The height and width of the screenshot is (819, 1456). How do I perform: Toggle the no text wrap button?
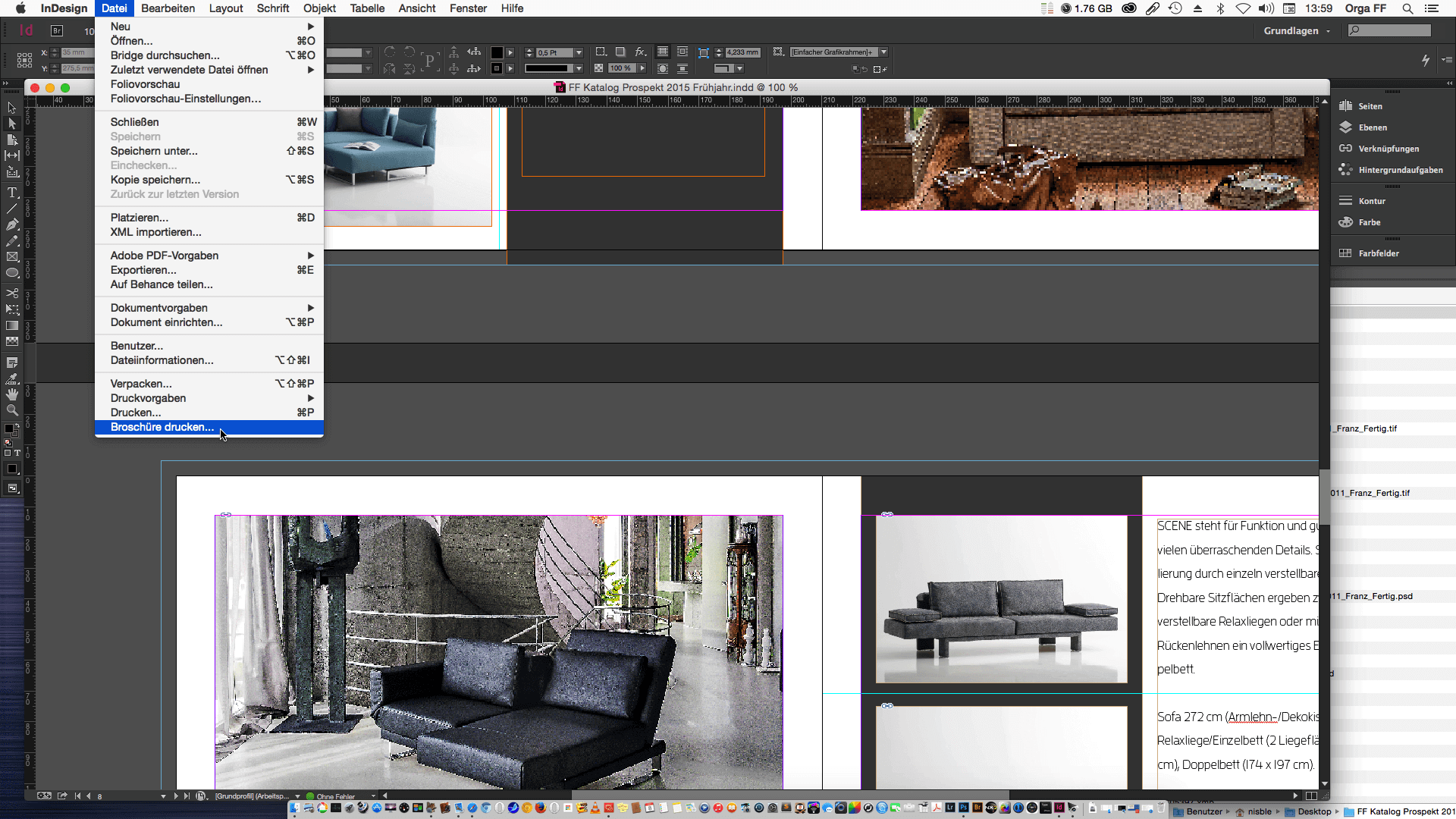click(x=663, y=52)
